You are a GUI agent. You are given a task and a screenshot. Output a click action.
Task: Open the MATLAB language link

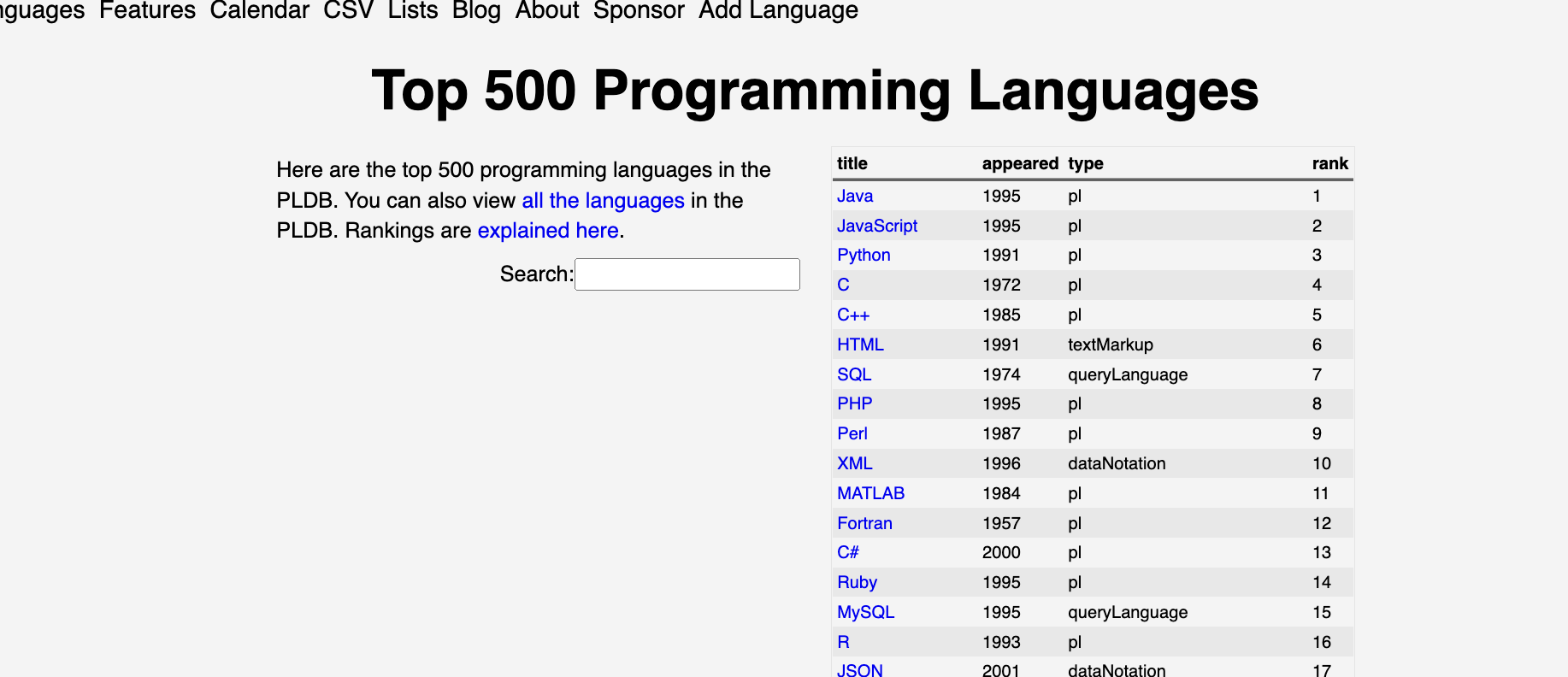click(870, 493)
